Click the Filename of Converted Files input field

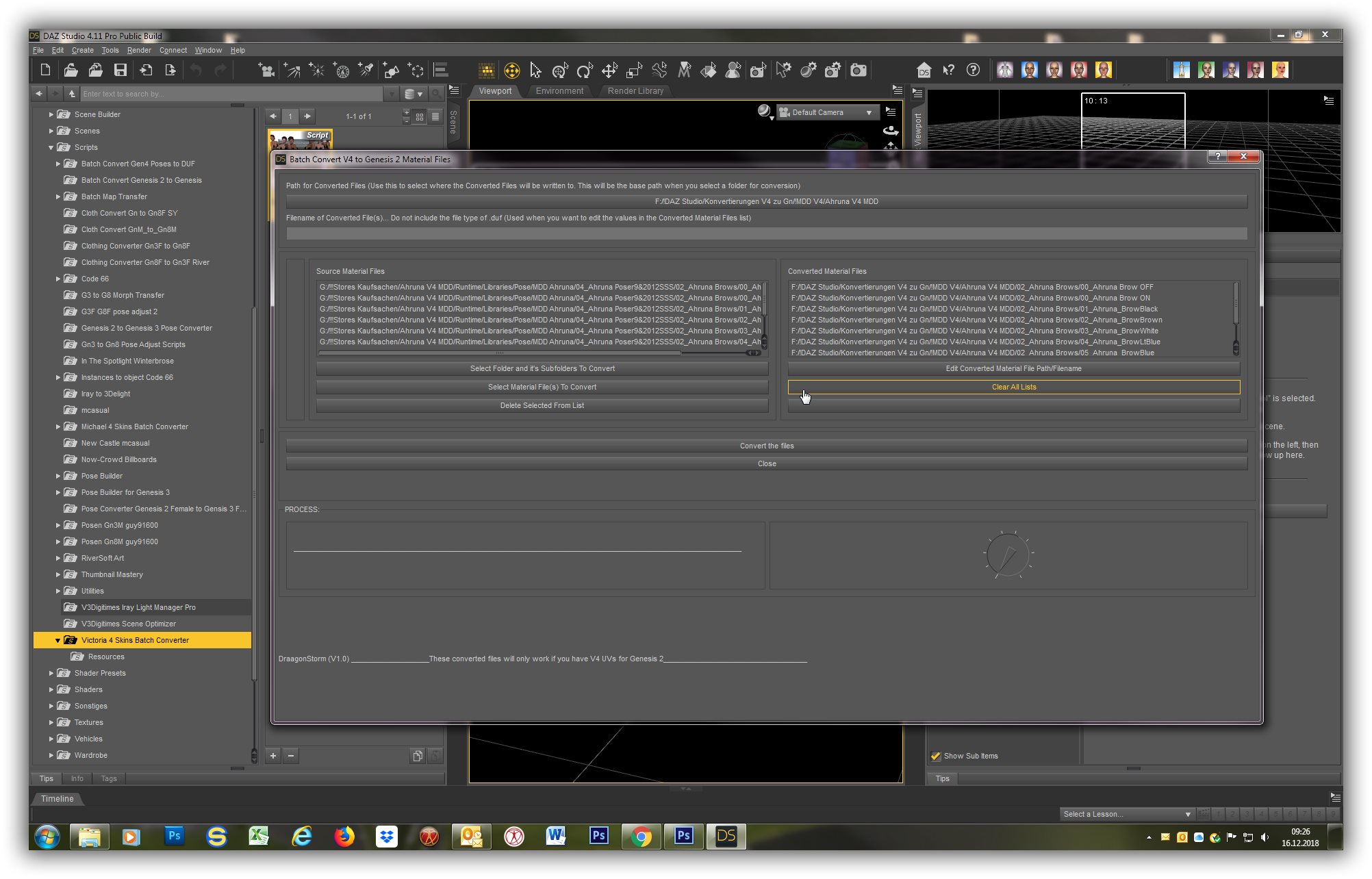coord(766,233)
